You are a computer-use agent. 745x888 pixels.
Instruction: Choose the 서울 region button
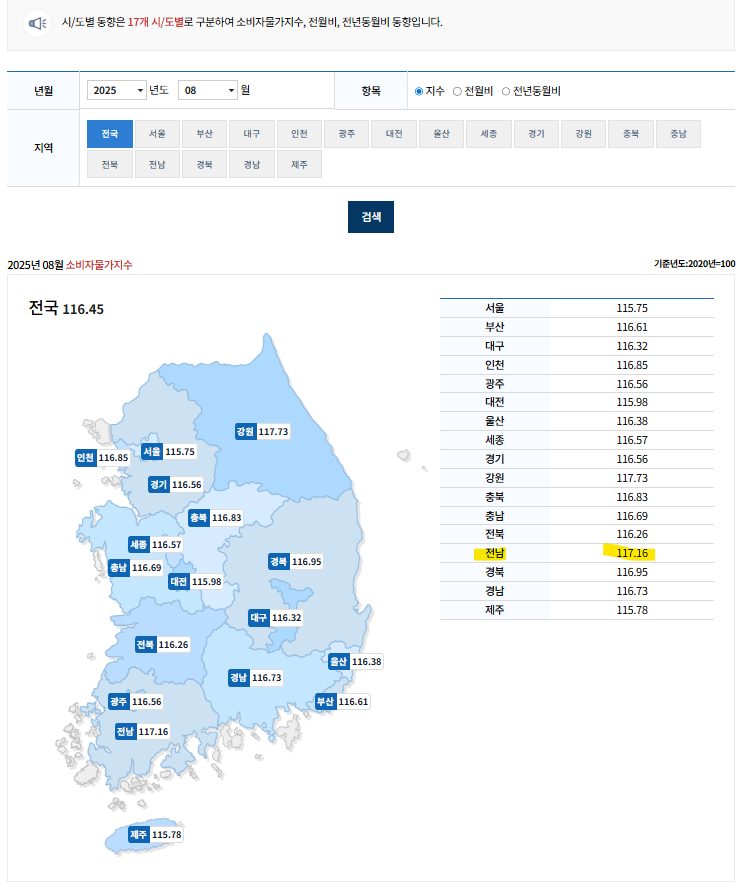(157, 134)
